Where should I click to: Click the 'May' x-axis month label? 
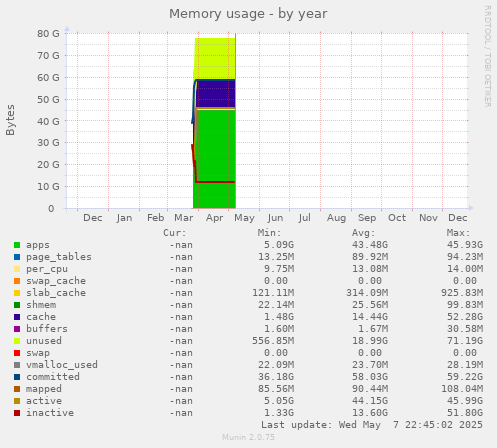pyautogui.click(x=244, y=218)
